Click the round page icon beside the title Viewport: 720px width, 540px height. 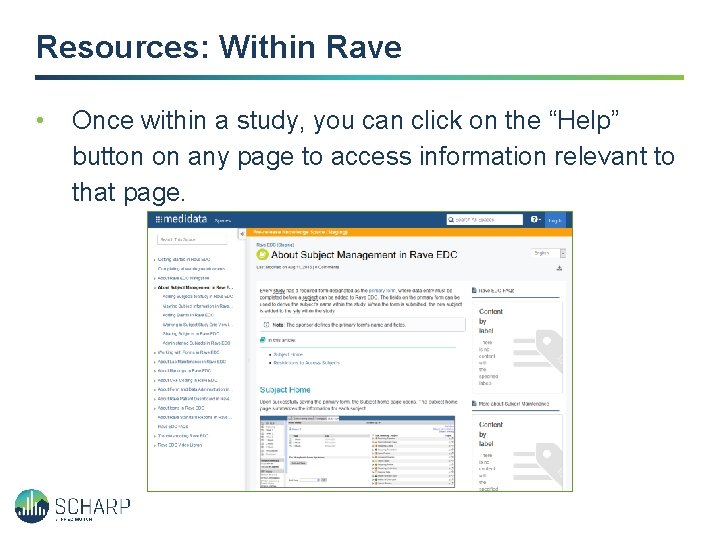[262, 254]
